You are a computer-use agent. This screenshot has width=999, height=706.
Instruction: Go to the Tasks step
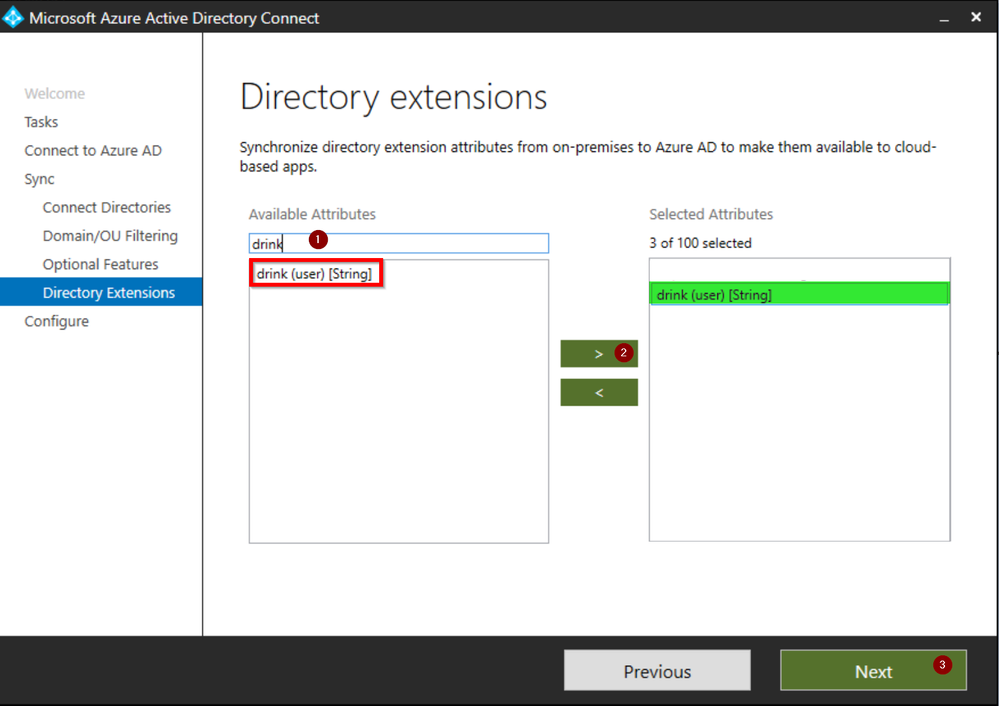click(x=41, y=122)
